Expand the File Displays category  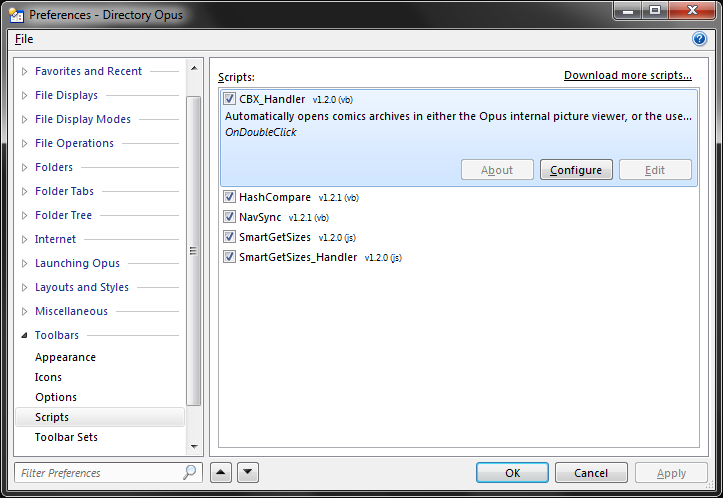pyautogui.click(x=24, y=95)
